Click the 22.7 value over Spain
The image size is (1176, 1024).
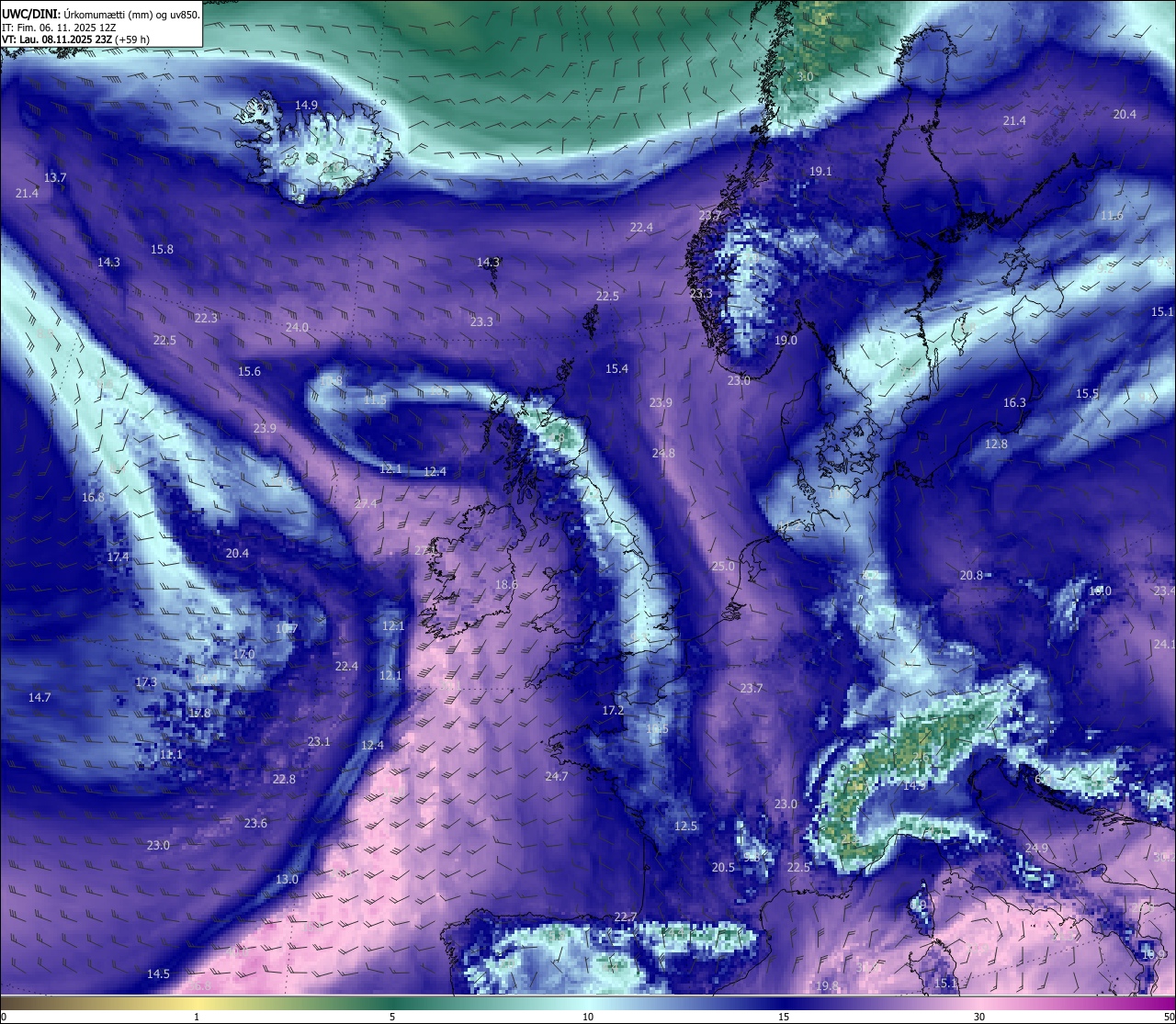626,917
